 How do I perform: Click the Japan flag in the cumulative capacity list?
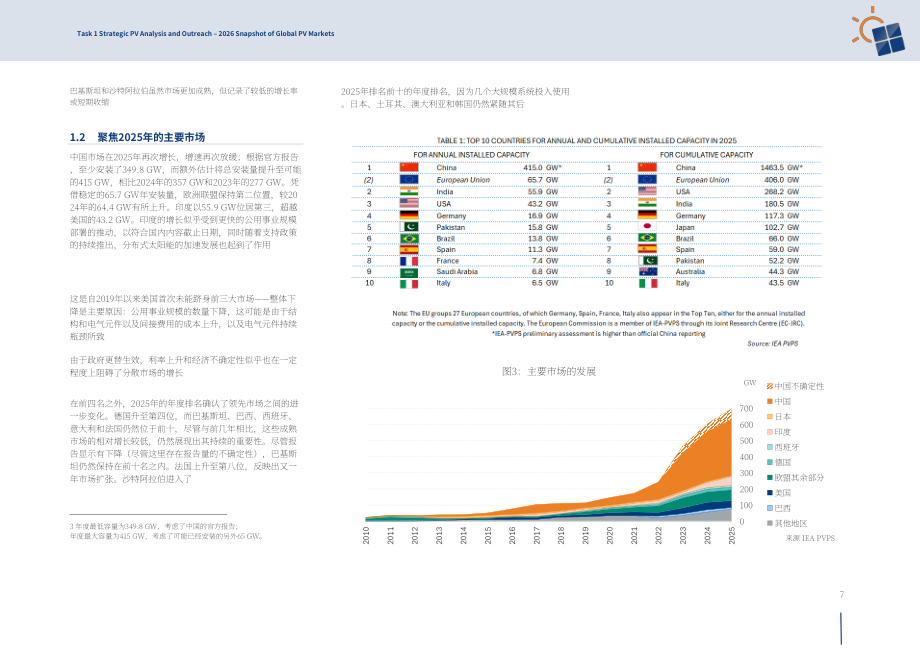tap(648, 227)
